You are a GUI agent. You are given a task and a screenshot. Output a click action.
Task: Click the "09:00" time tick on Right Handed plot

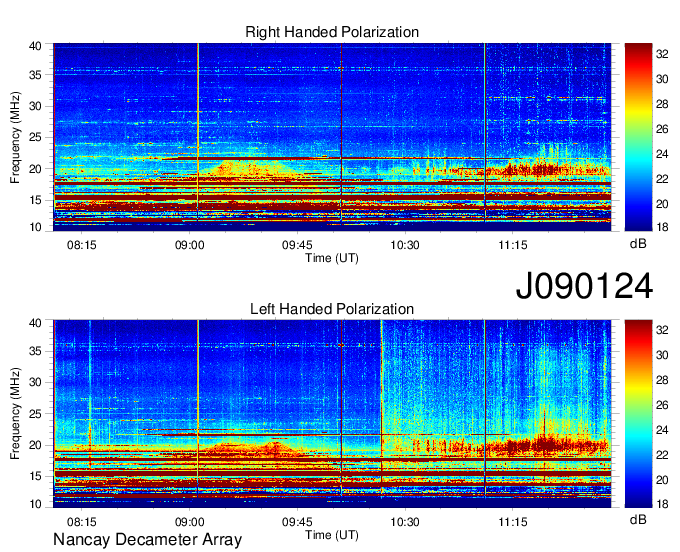click(190, 245)
